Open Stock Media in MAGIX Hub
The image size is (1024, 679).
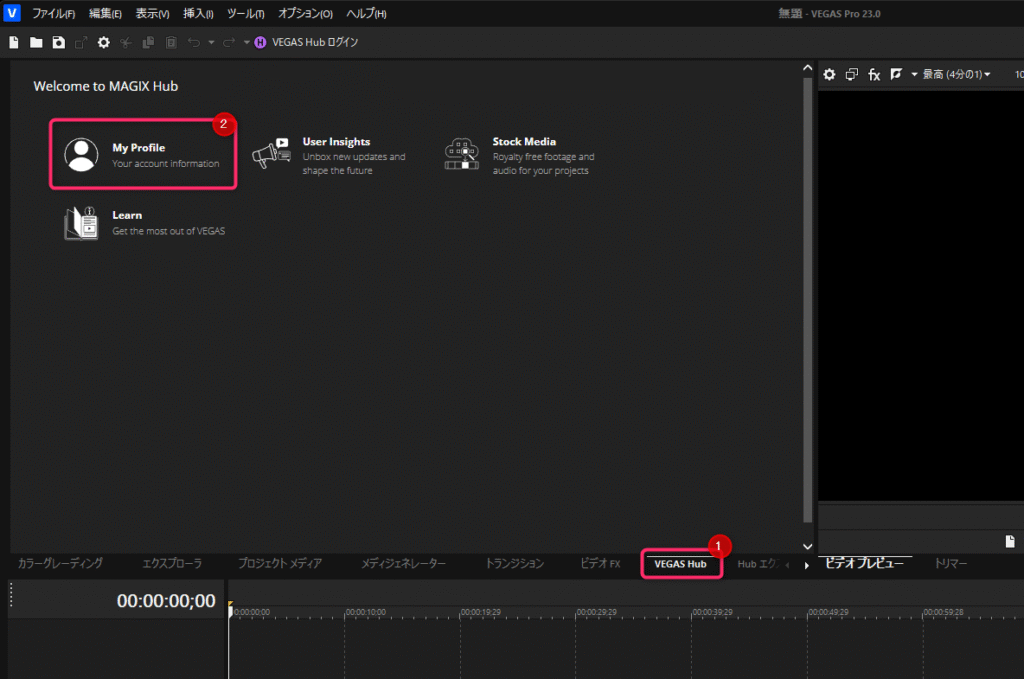523,155
